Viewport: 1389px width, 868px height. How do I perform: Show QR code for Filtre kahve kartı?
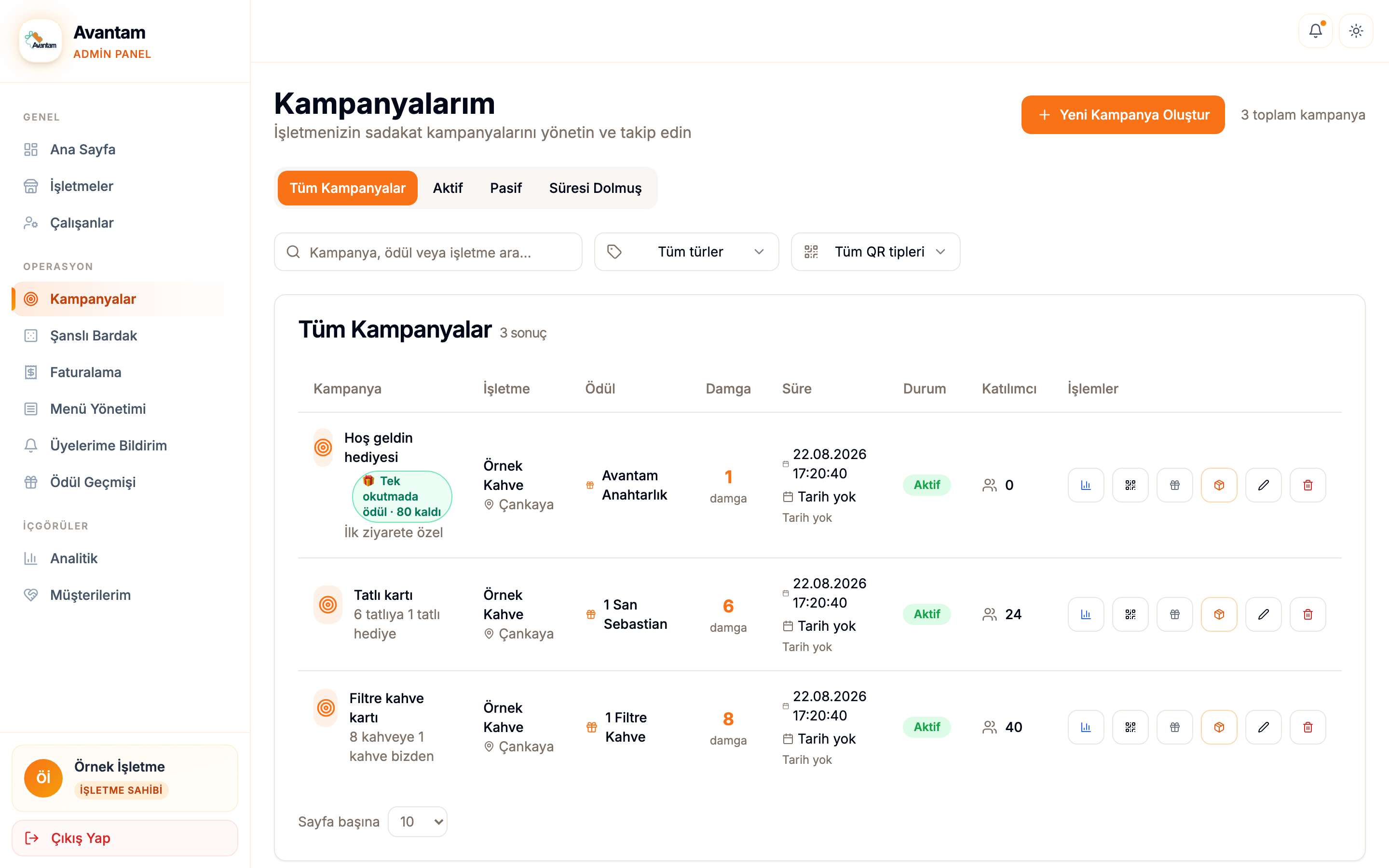(1130, 727)
